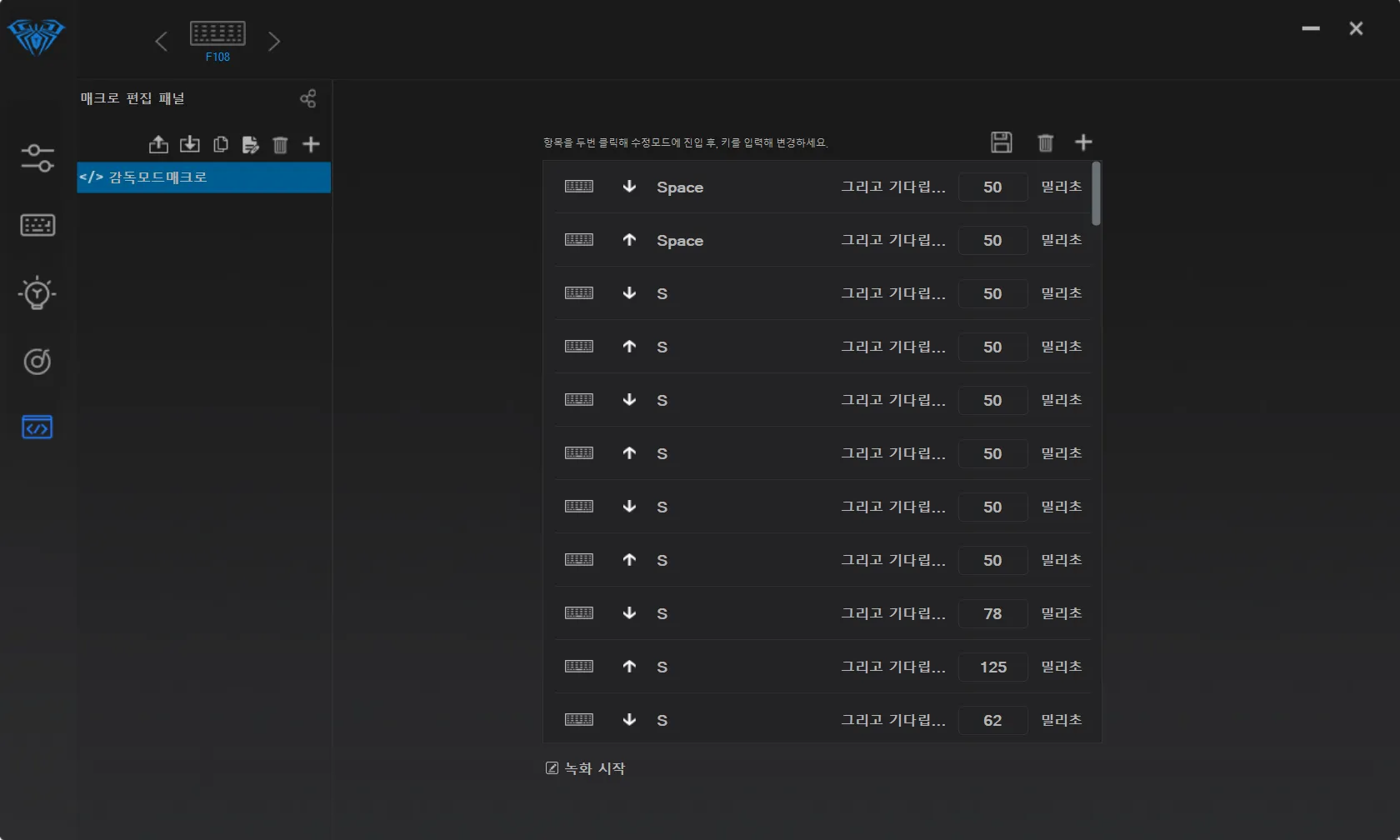The height and width of the screenshot is (840, 1400).
Task: Toggle the 녹화 시작 recording checkbox
Action: point(552,768)
